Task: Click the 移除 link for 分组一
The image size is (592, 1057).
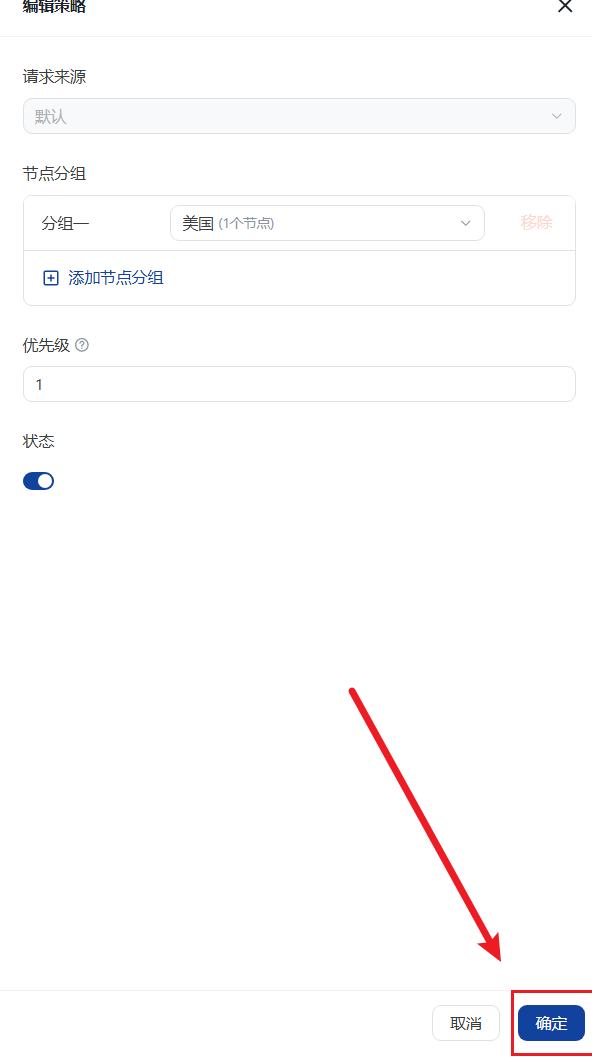Action: (x=537, y=223)
